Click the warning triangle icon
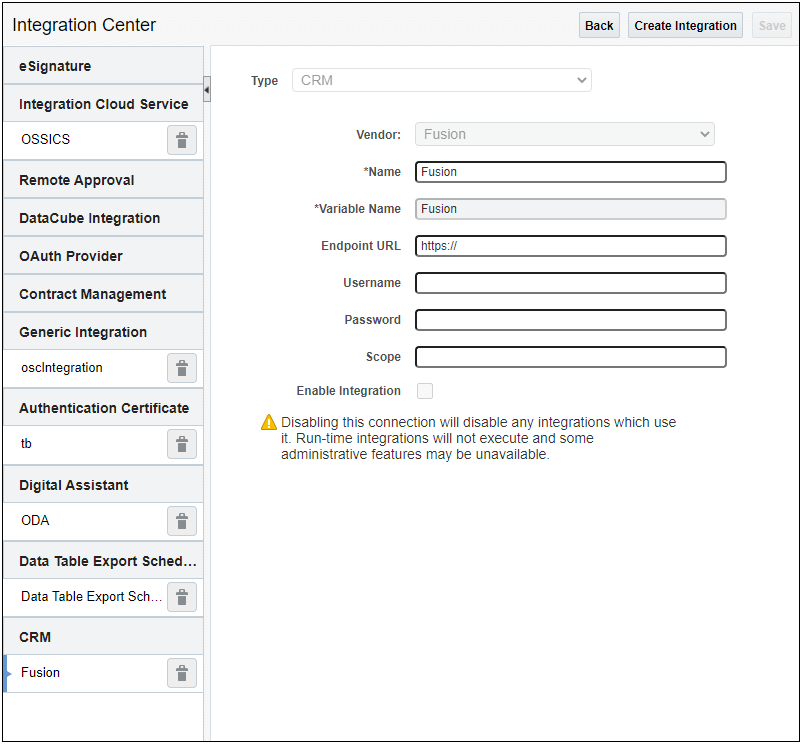The width and height of the screenshot is (802, 744). [269, 423]
